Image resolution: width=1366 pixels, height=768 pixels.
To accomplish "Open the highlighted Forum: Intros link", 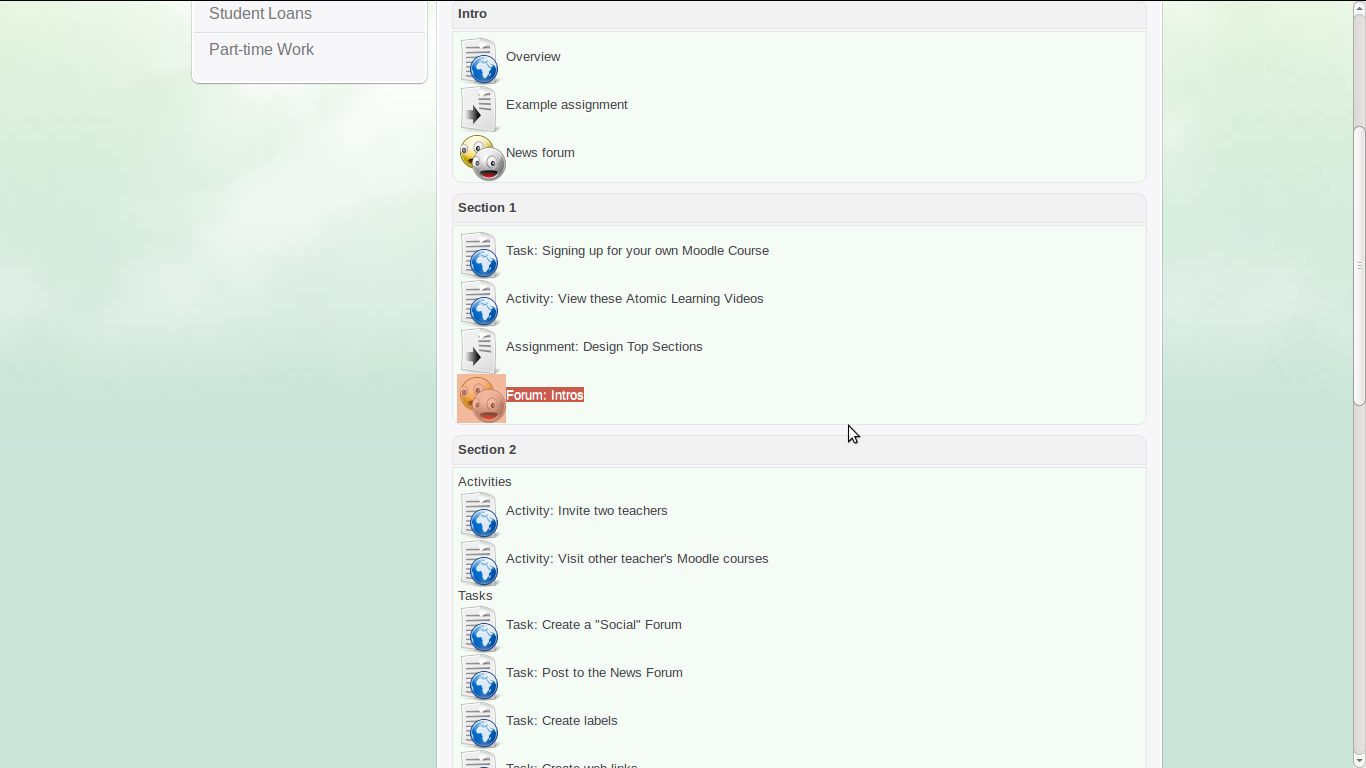I will pos(544,395).
